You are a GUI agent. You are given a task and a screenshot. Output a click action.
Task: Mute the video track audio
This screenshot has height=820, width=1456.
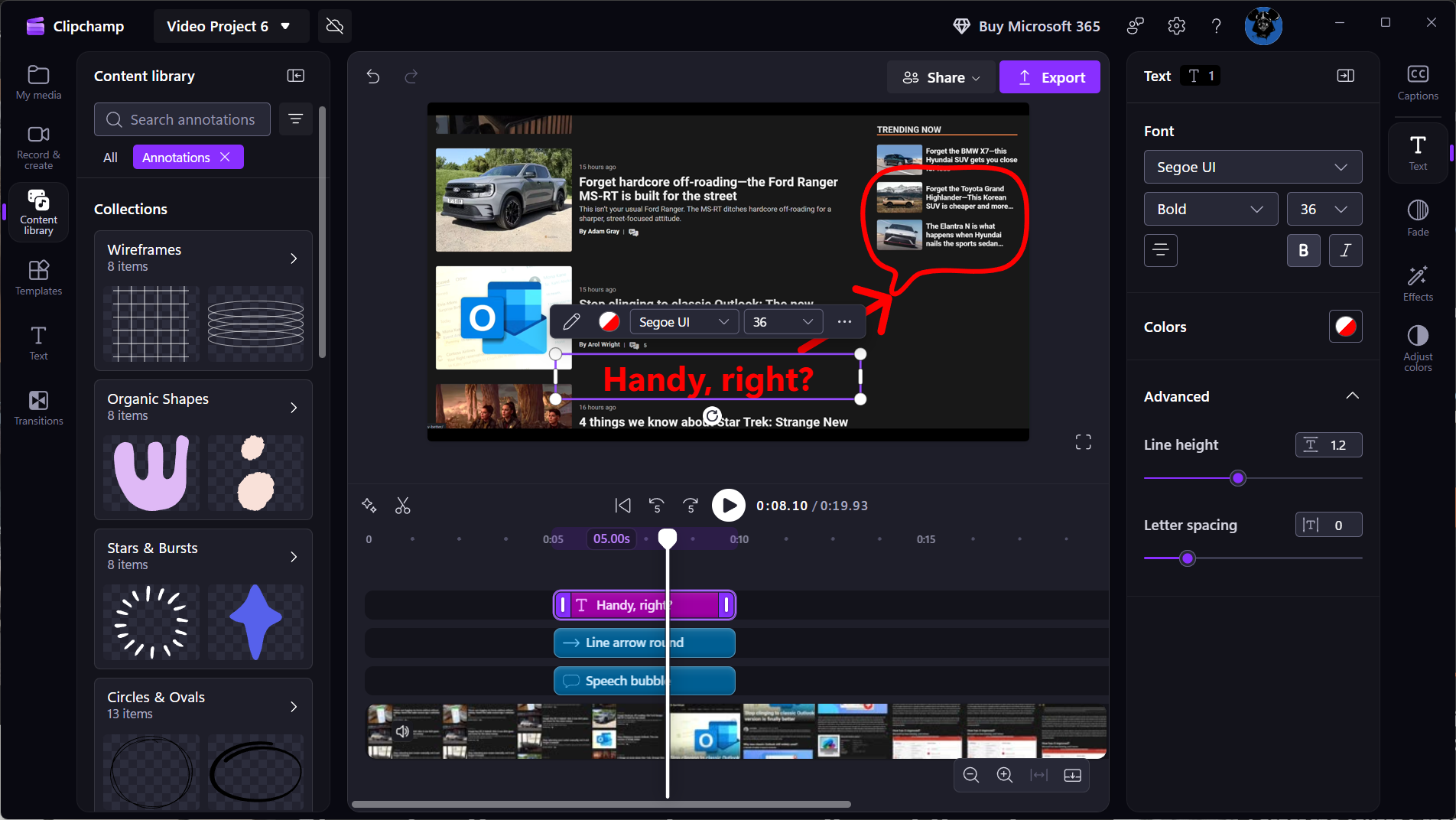[402, 731]
